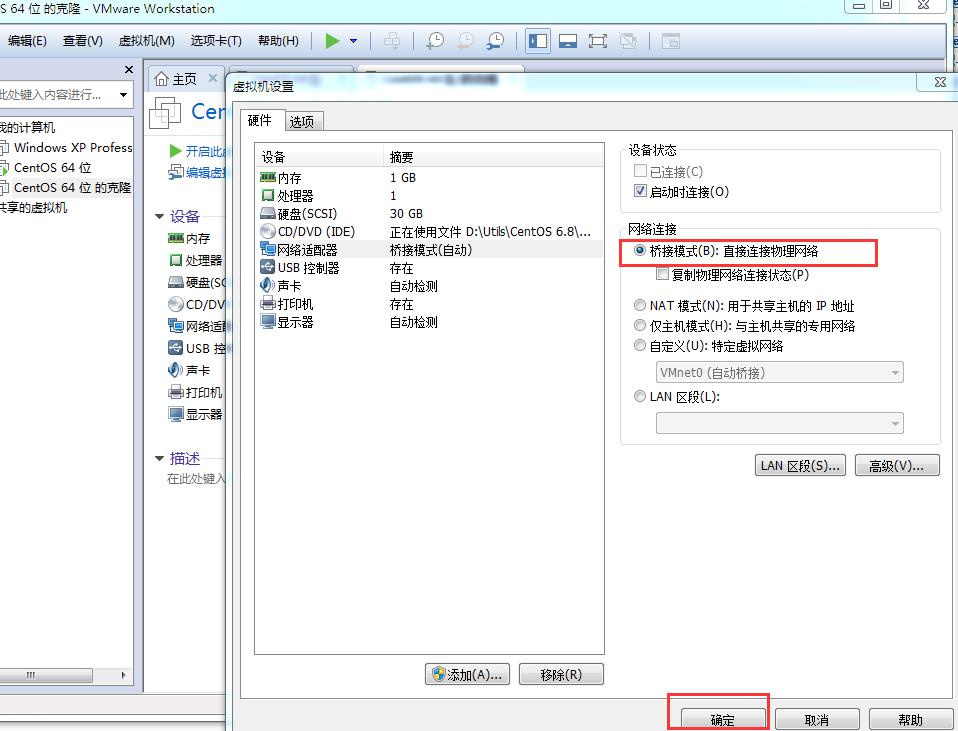The width and height of the screenshot is (958, 731).
Task: Click the send Ctrl+Alt+Del toolbar icon
Action: click(x=392, y=41)
